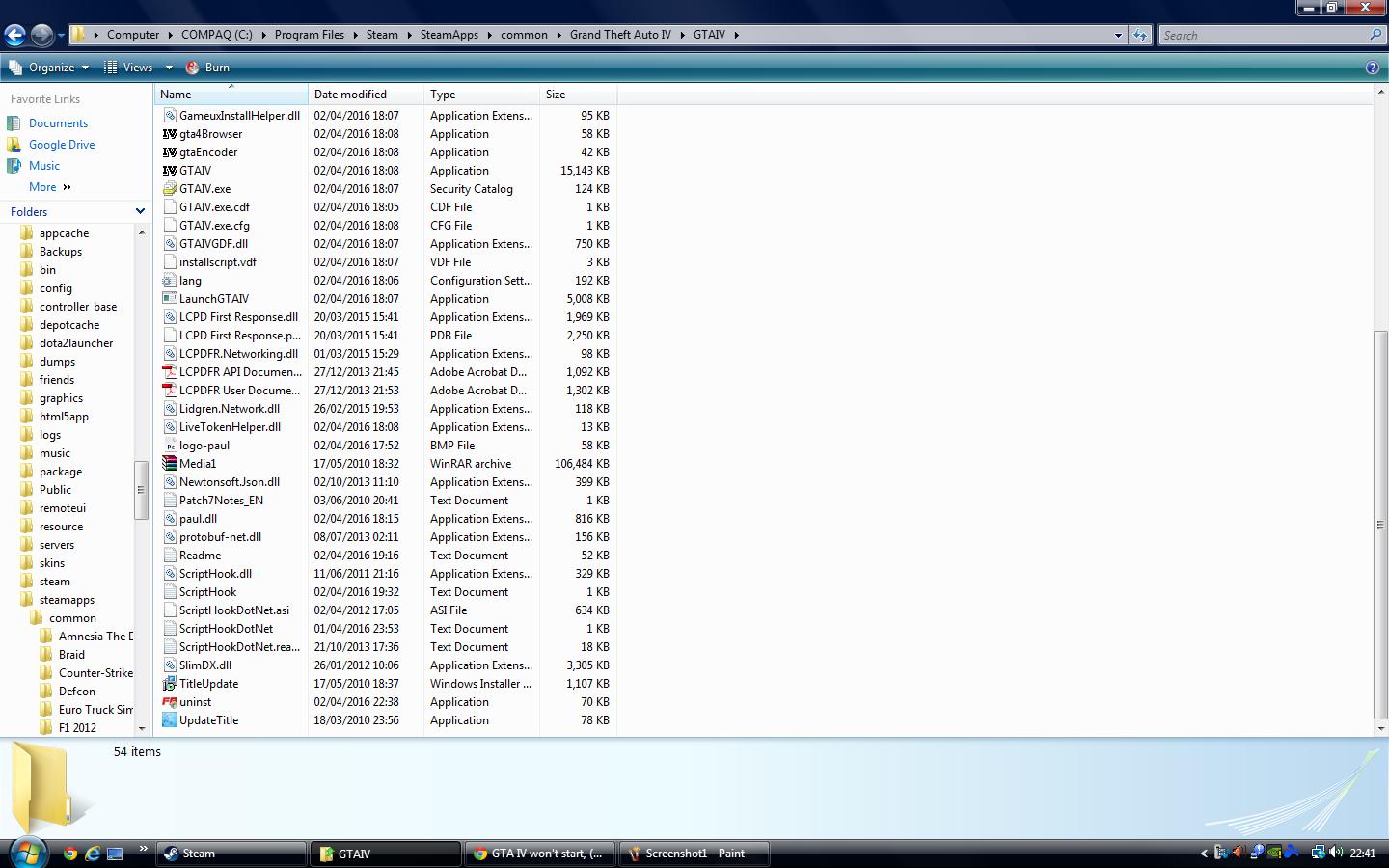1389x868 pixels.
Task: Click the lang configuration settings icon
Action: [x=170, y=281]
